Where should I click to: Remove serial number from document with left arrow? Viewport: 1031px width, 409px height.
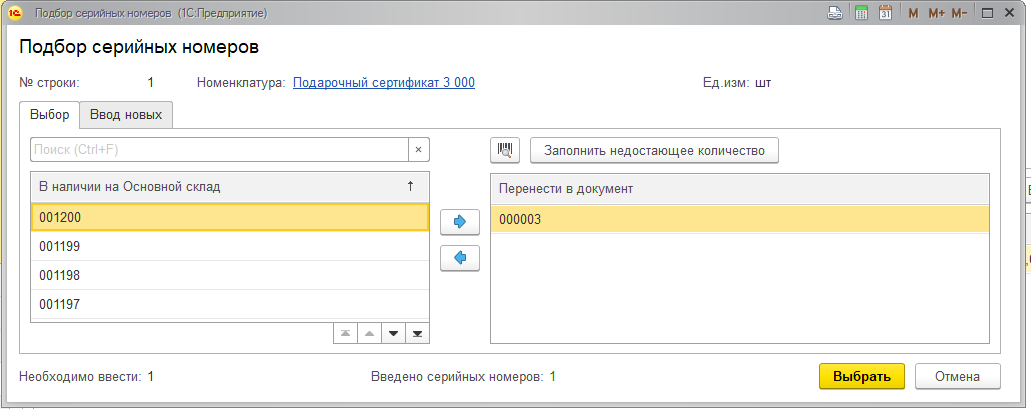coord(460,258)
